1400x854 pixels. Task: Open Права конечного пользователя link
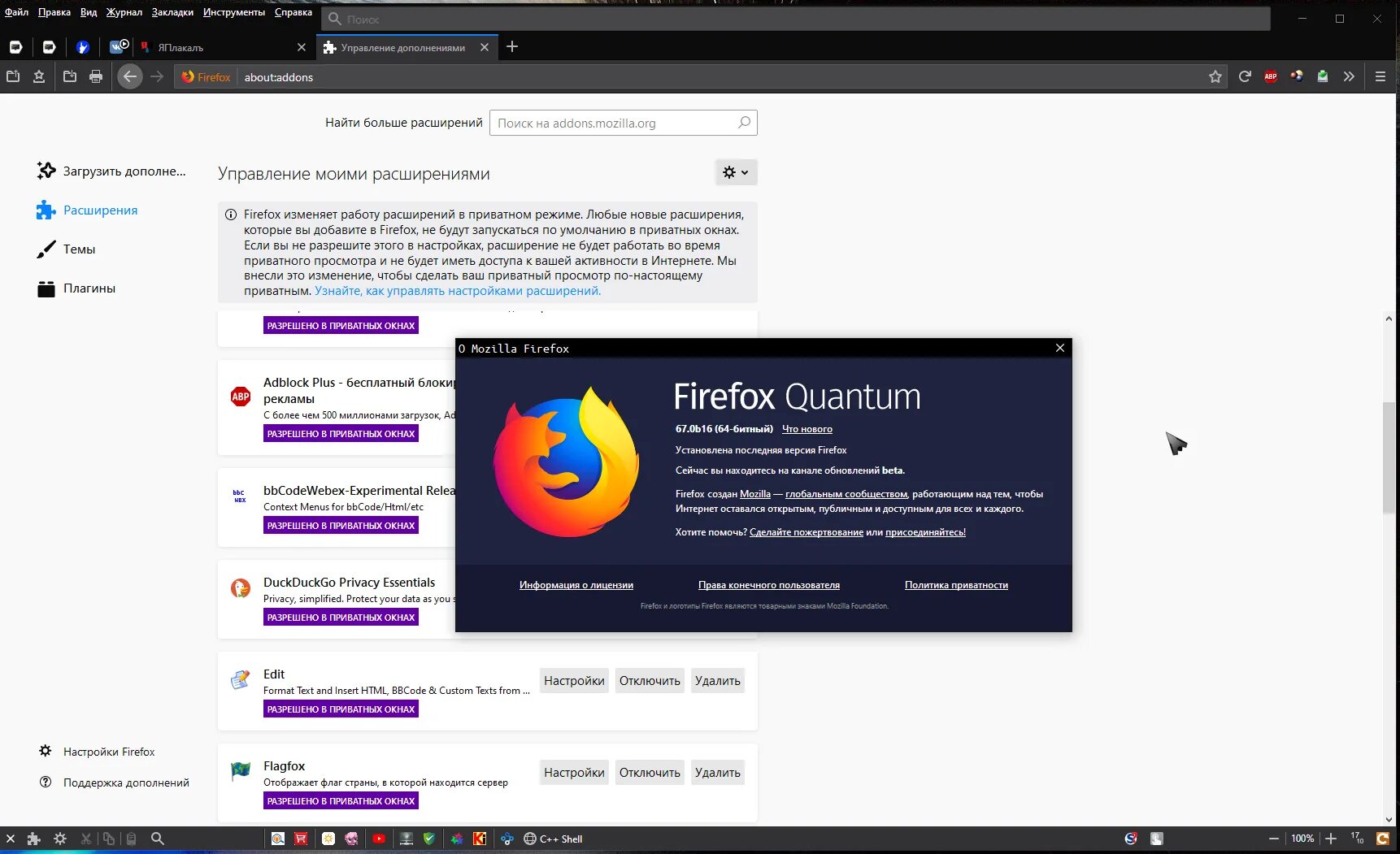768,585
